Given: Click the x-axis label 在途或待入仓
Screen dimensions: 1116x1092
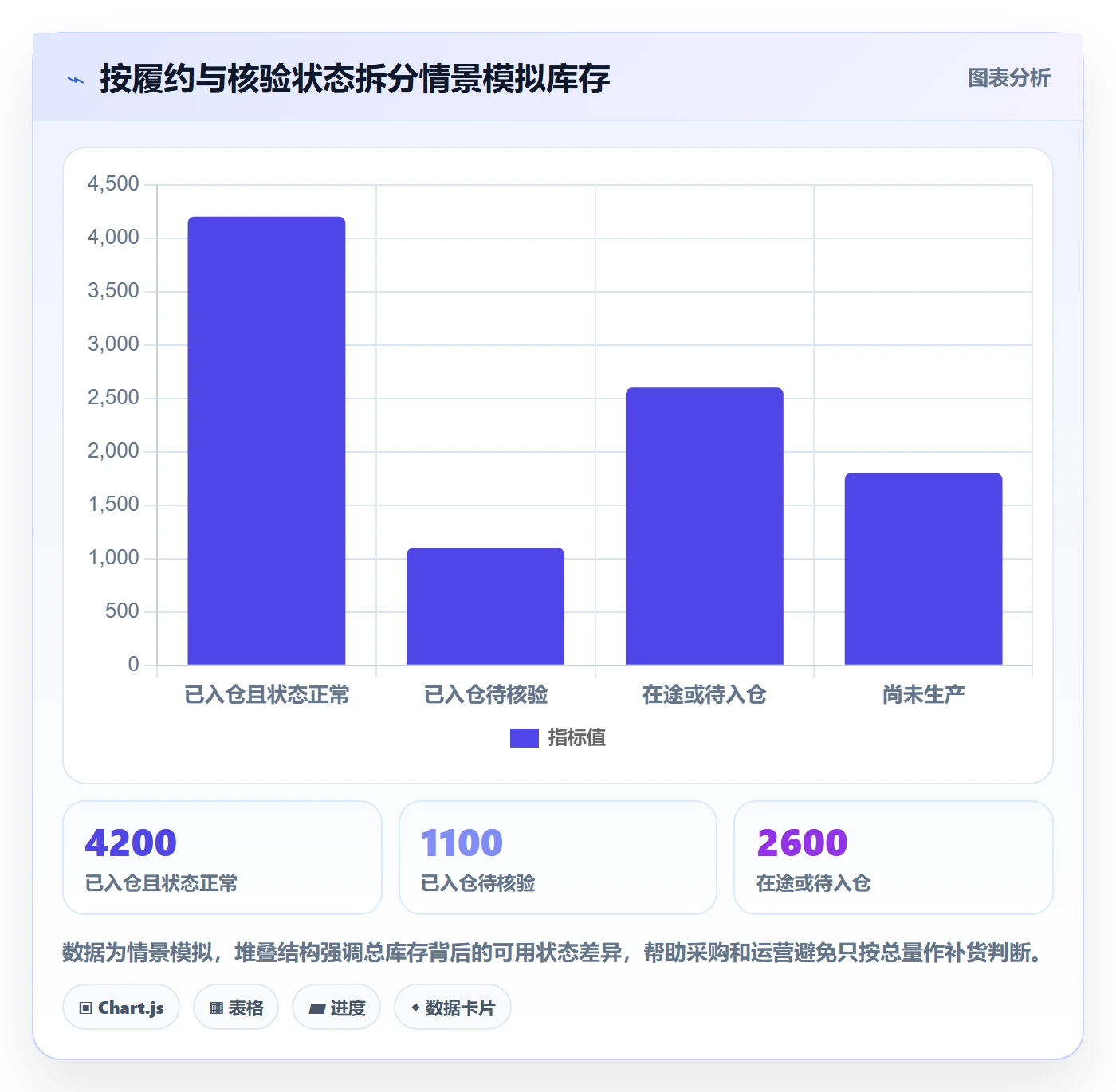Looking at the screenshot, I should pyautogui.click(x=705, y=695).
